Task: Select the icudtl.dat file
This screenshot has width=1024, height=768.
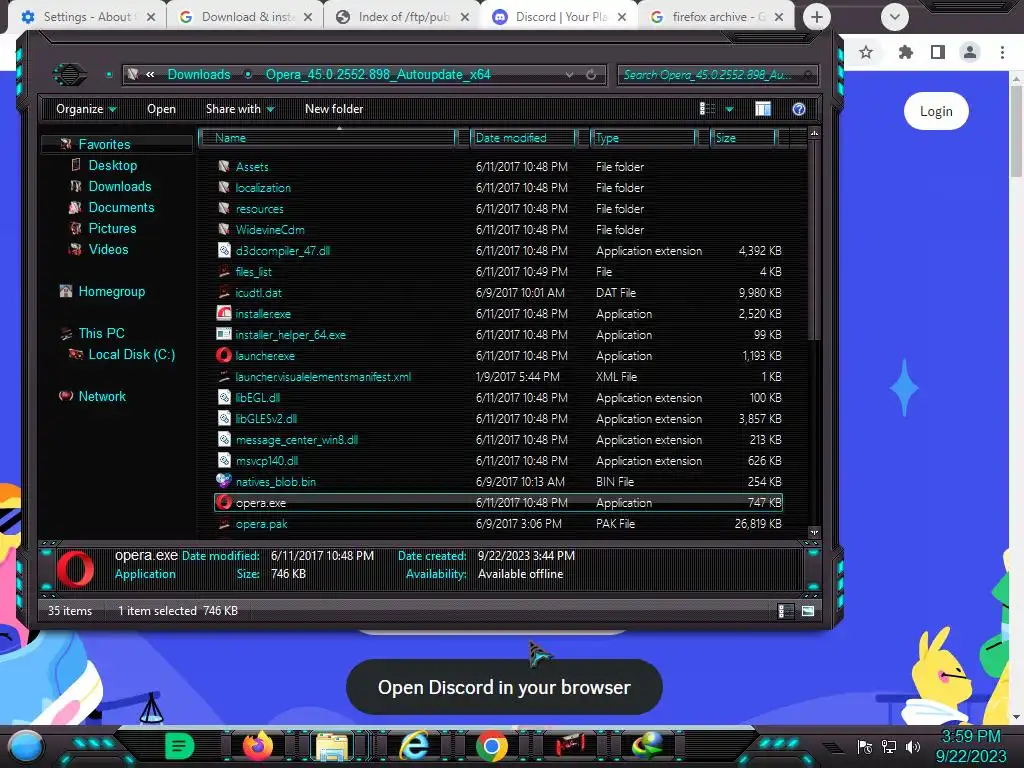Action: tap(259, 293)
